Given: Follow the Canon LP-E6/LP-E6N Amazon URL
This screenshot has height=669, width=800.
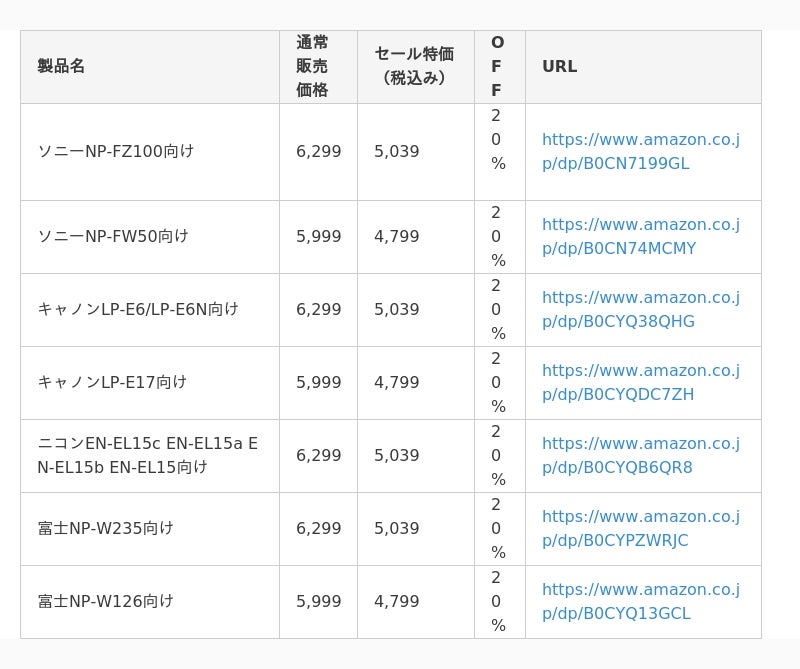Looking at the screenshot, I should 641,309.
